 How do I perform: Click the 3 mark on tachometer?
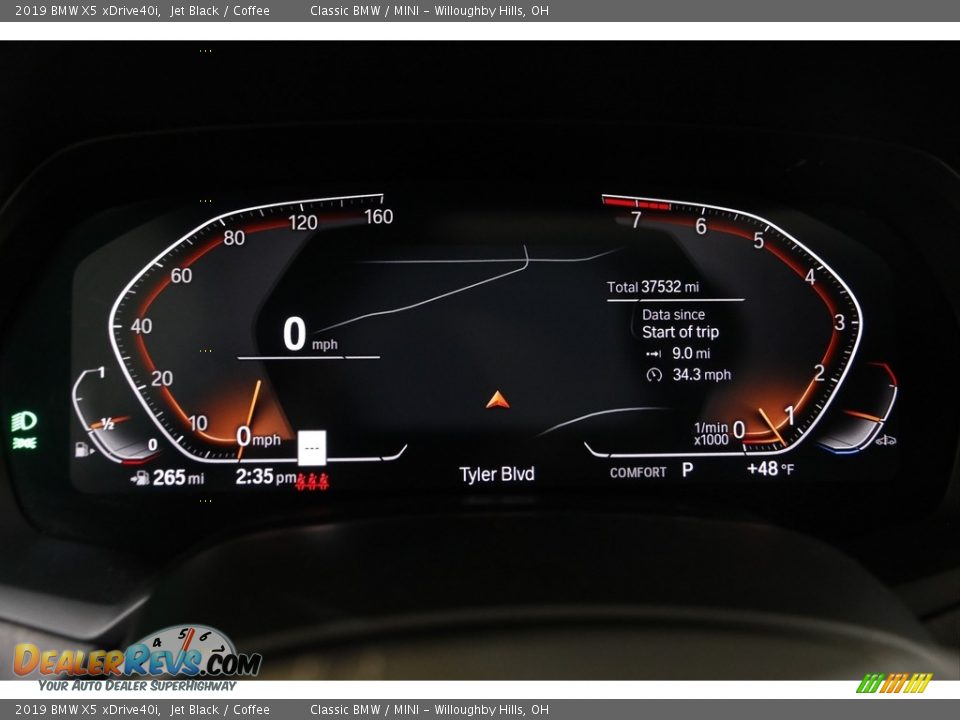pyautogui.click(x=839, y=323)
